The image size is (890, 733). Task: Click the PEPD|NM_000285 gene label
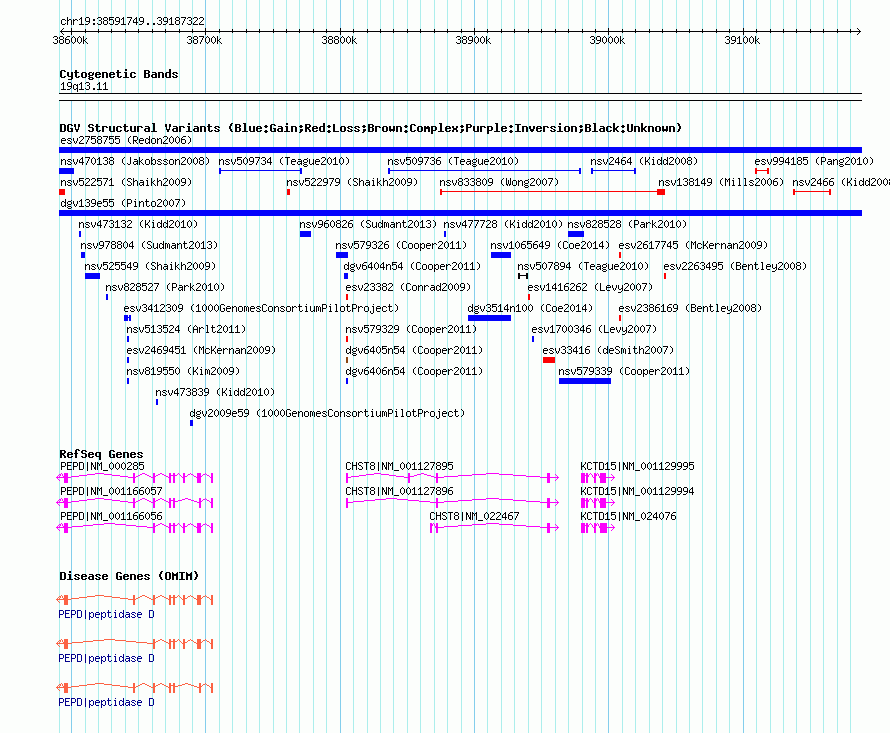coord(102,466)
